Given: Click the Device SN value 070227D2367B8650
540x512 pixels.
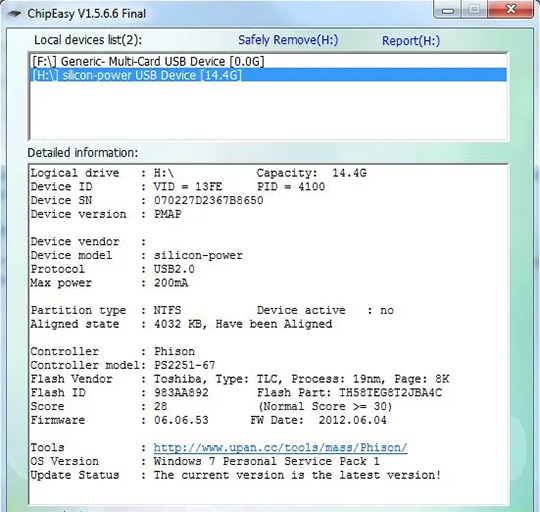Looking at the screenshot, I should (208, 200).
